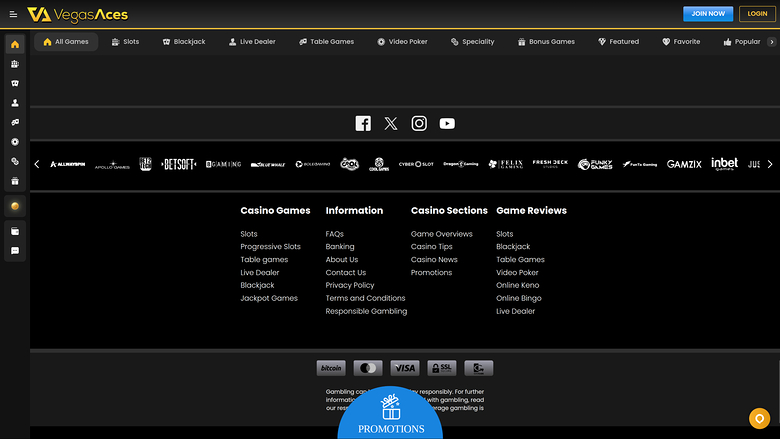Open the Instagram social icon
Image resolution: width=780 pixels, height=439 pixels.
(x=419, y=123)
